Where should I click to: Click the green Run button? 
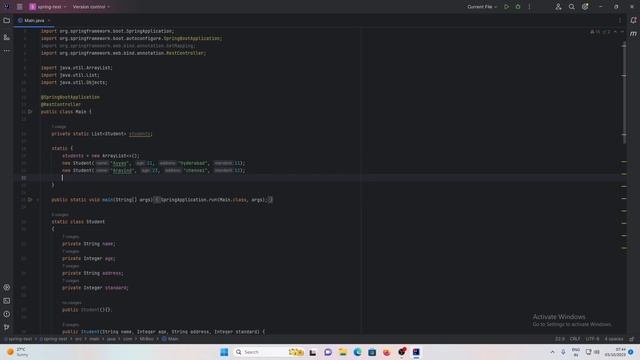pos(507,7)
